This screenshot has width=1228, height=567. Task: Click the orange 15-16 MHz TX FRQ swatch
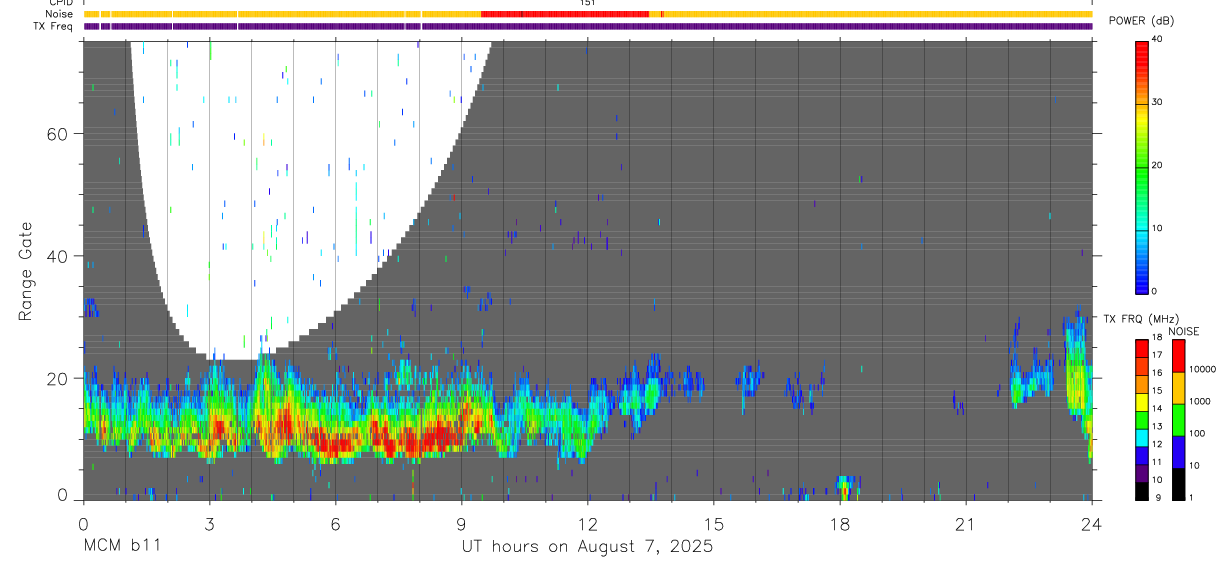coord(1141,384)
